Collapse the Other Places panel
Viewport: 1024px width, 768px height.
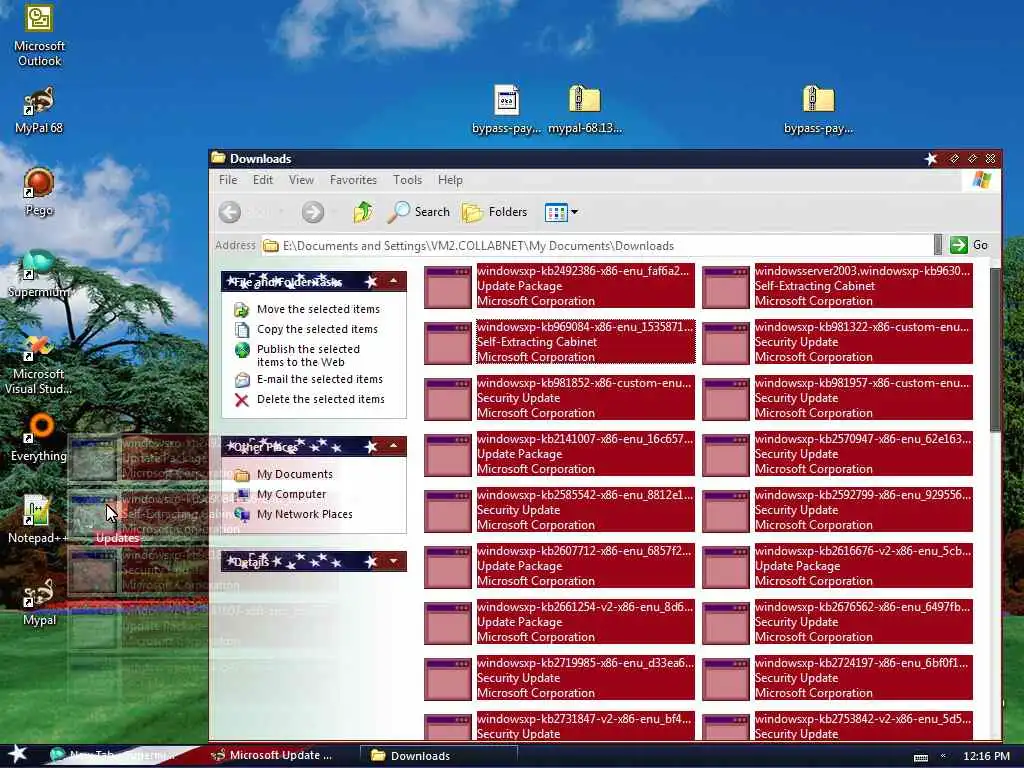[394, 446]
